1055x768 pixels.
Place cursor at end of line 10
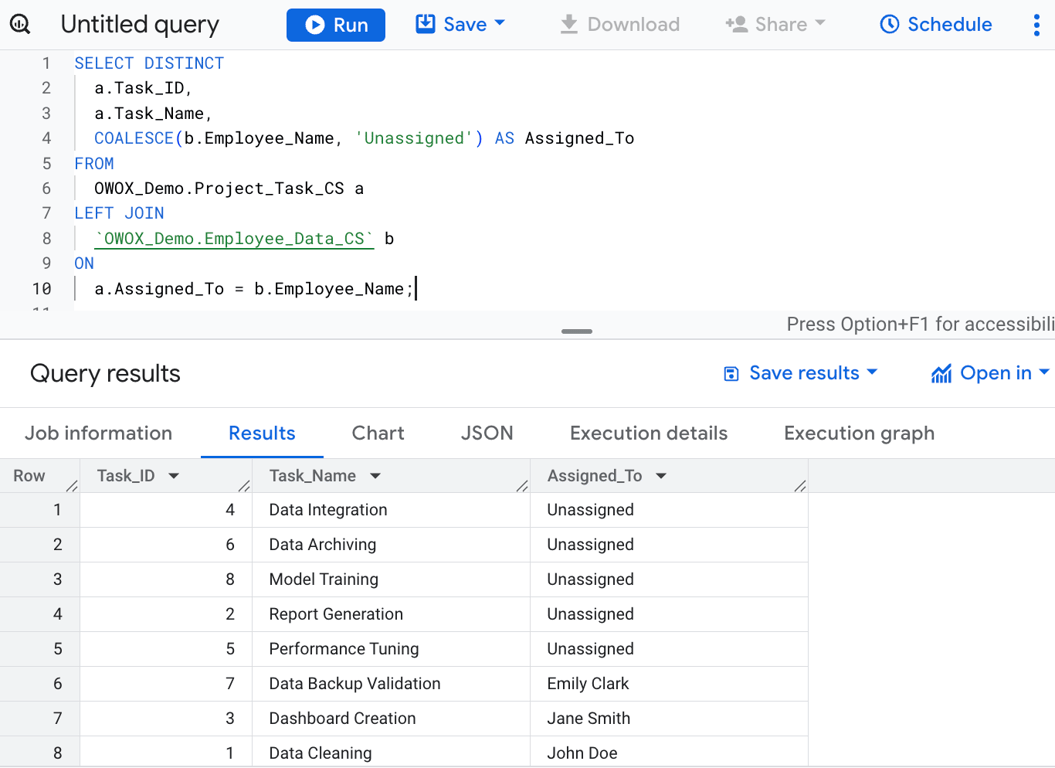click(x=416, y=289)
